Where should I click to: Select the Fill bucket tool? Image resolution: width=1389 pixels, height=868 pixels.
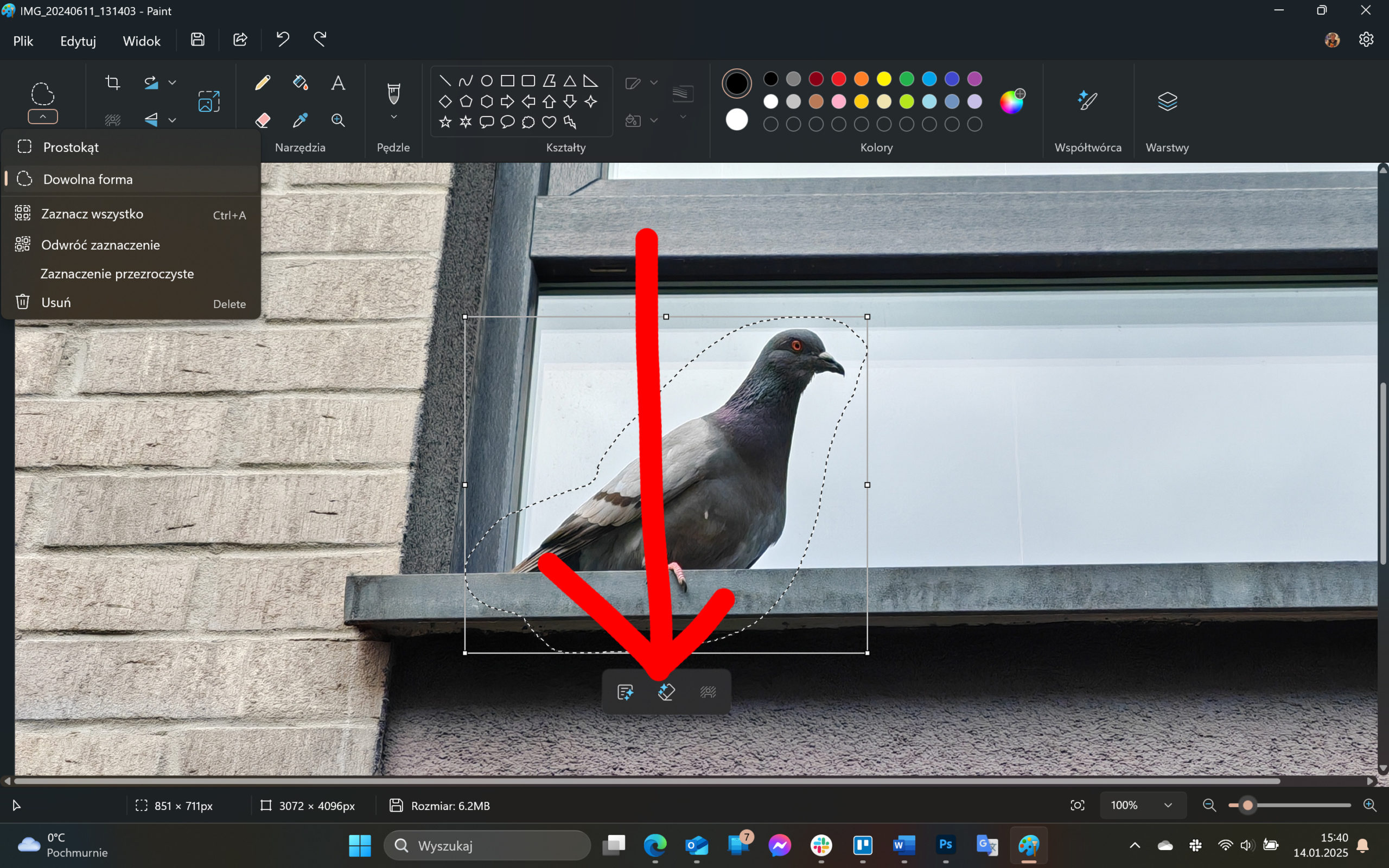pos(300,82)
